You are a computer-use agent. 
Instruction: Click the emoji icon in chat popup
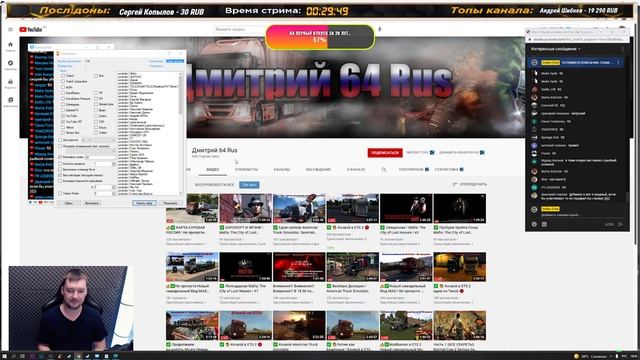point(534,224)
